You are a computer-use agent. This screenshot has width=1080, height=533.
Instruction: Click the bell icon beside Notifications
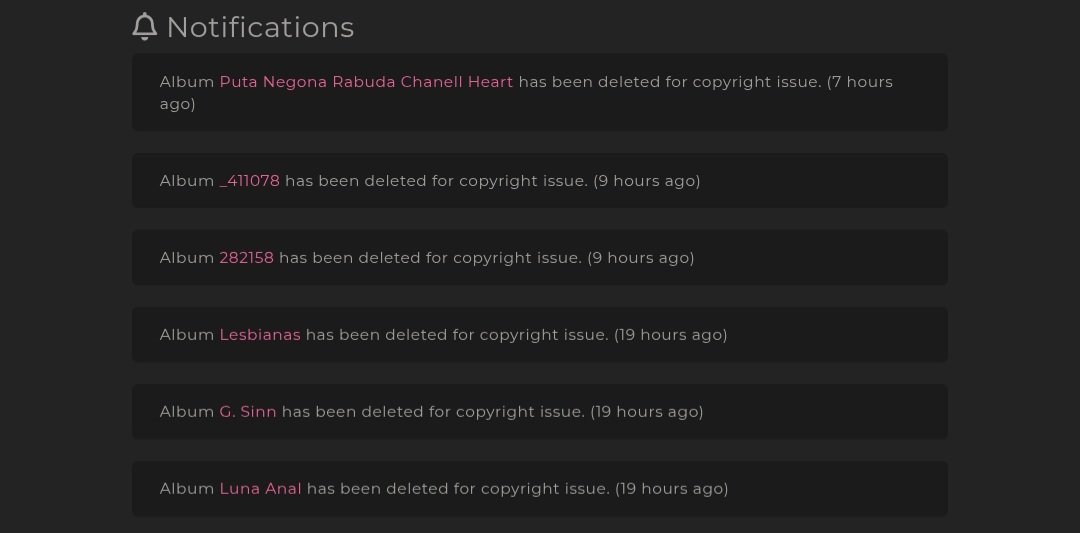[x=145, y=27]
